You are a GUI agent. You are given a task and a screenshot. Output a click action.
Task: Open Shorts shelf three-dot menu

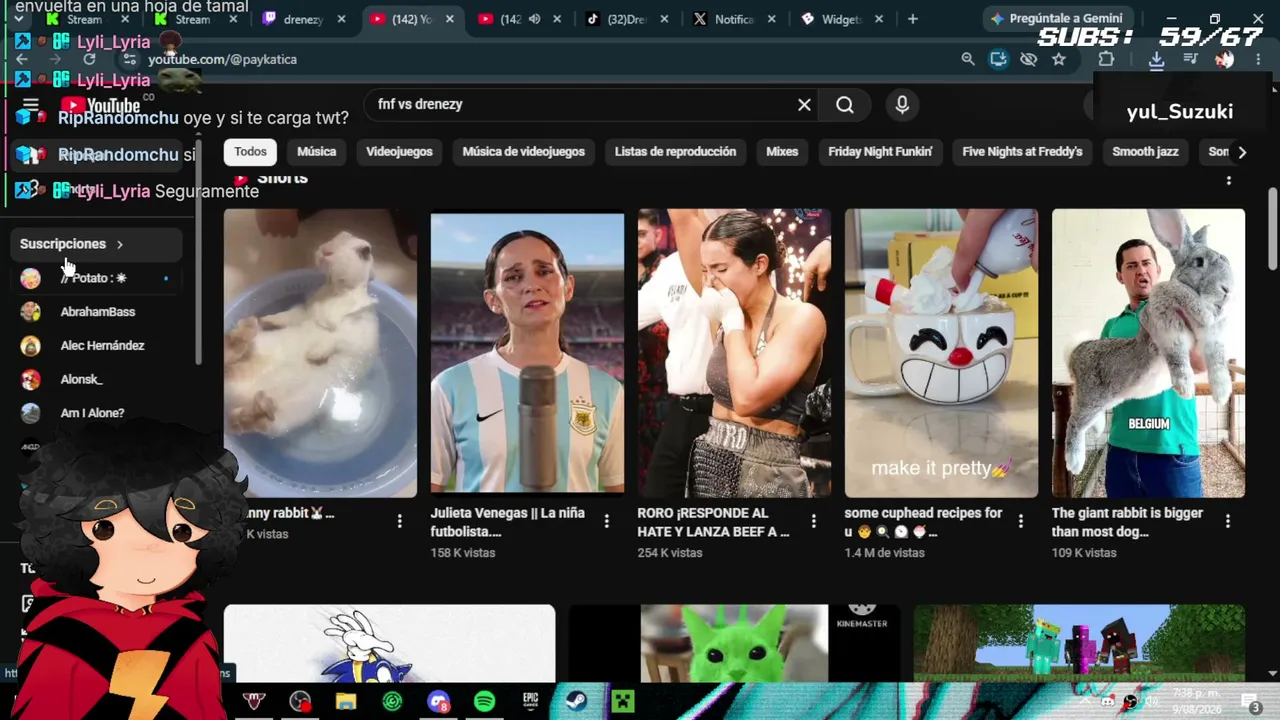(x=1228, y=180)
